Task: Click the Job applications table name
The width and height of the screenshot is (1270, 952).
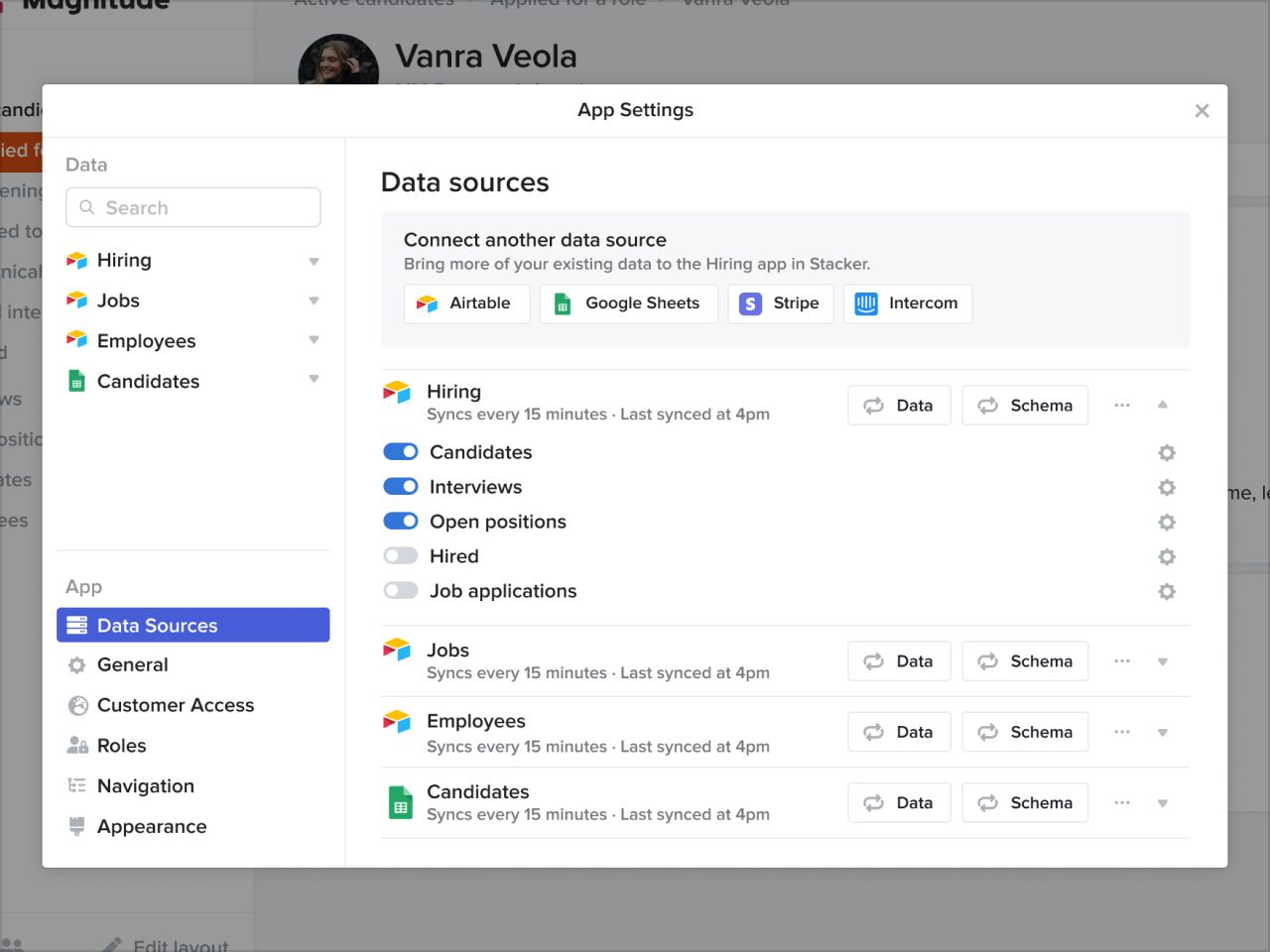Action: pos(503,591)
